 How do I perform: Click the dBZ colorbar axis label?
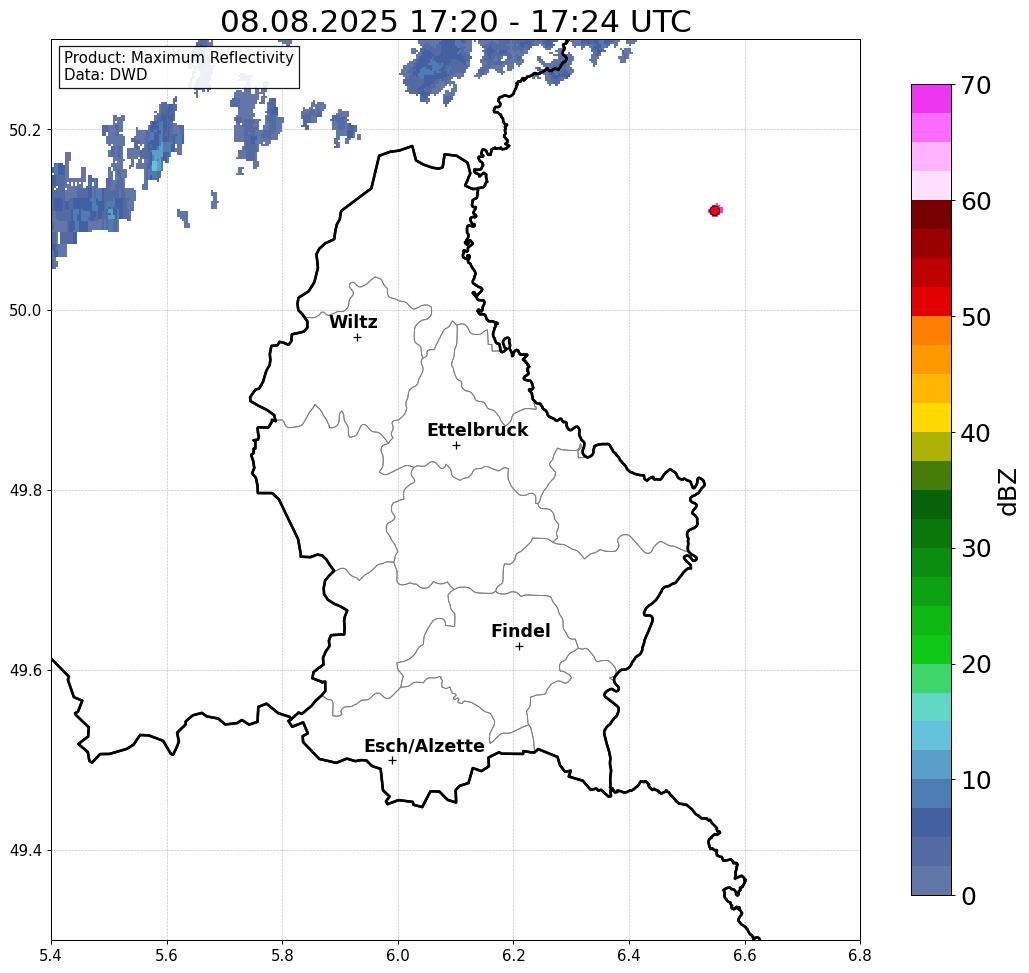tap(1009, 491)
